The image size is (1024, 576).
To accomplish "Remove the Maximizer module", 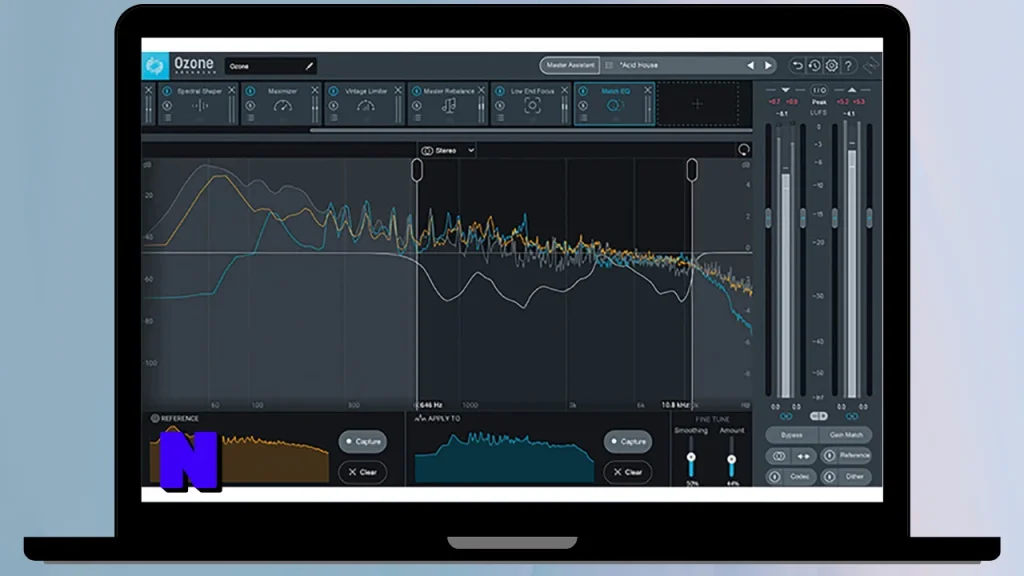I will [315, 90].
